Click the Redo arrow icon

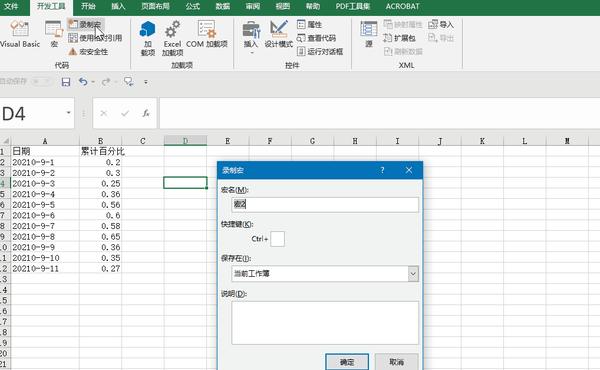106,81
